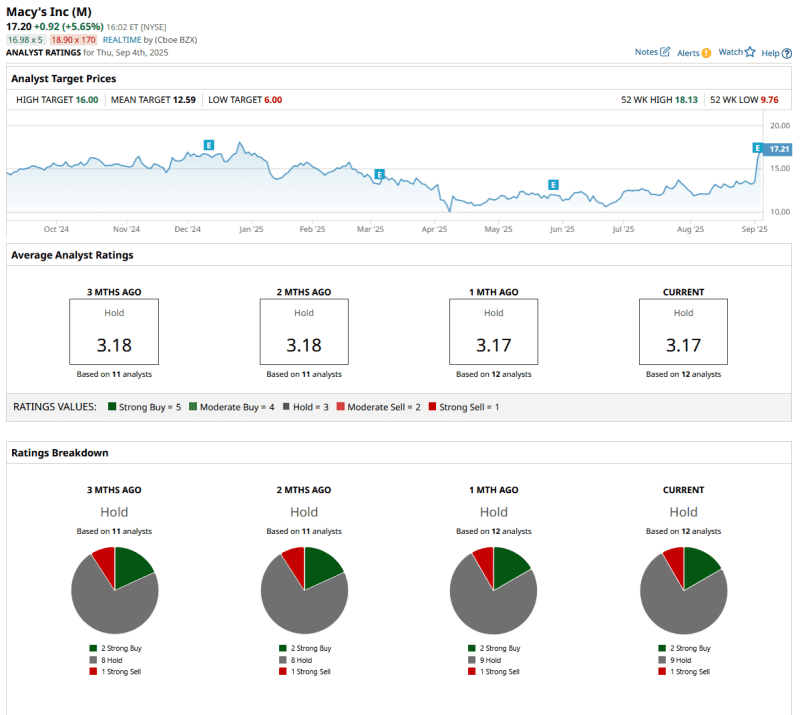
Task: Click the earnings E marker near Mar '25
Action: 380,174
